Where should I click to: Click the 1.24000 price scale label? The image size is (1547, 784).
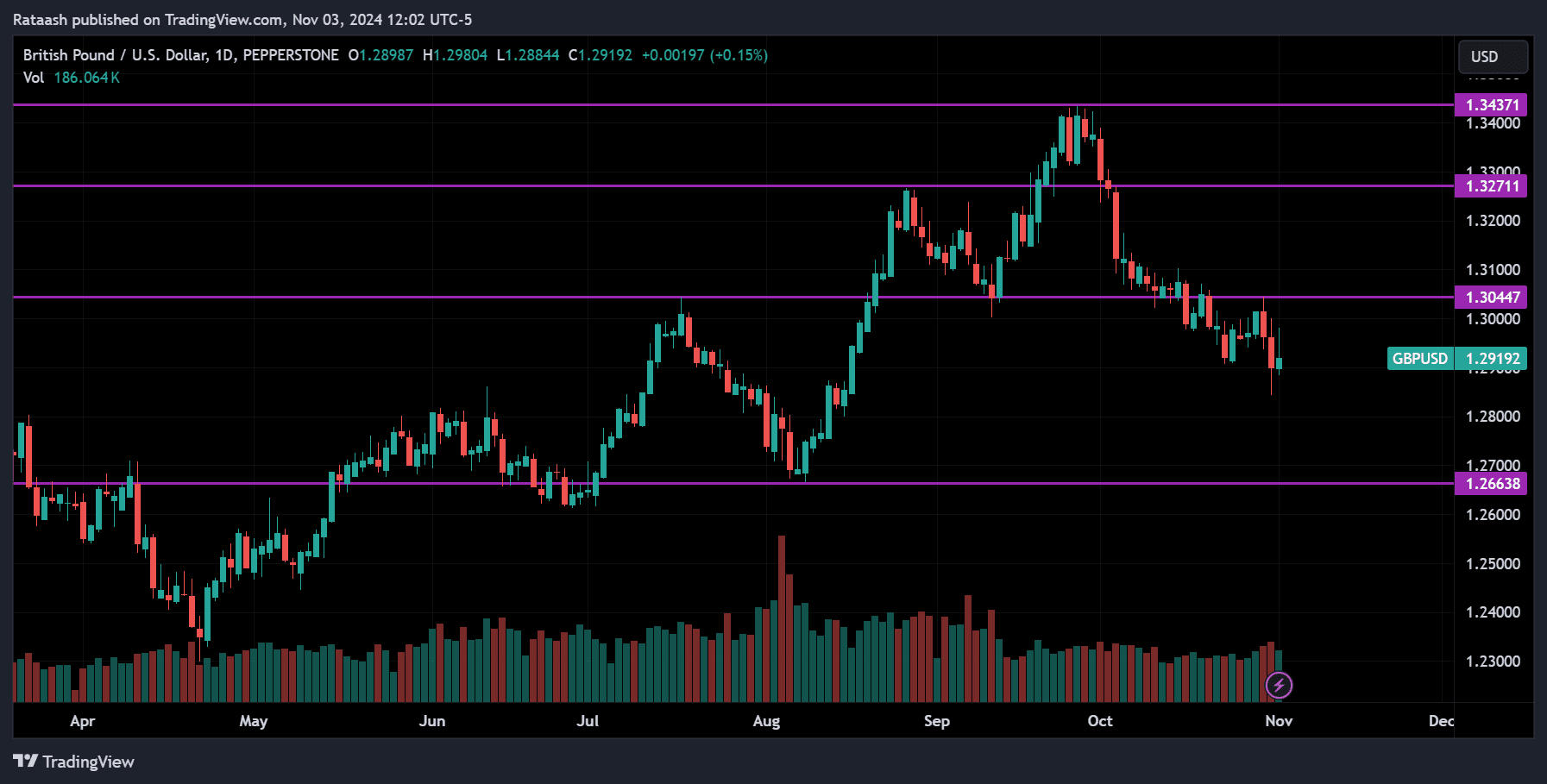tap(1493, 612)
